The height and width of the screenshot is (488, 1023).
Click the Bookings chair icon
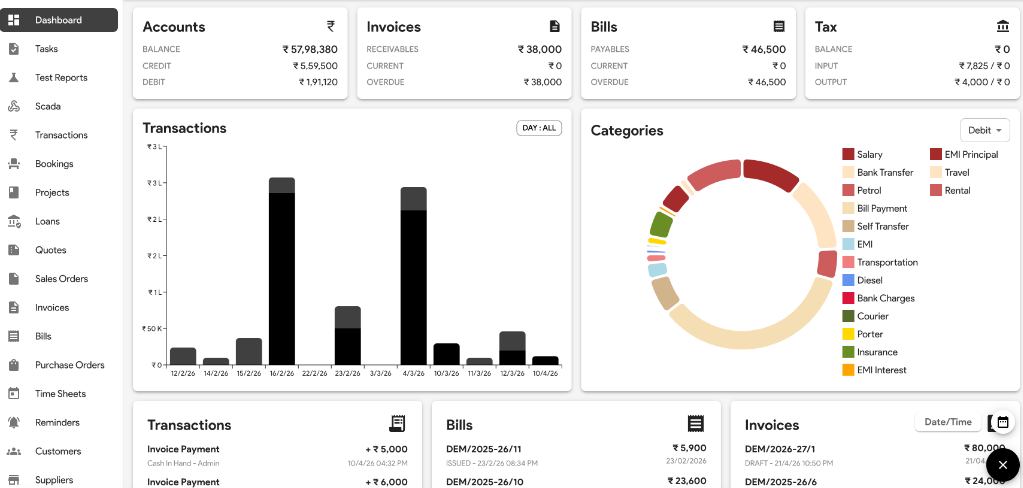[x=13, y=164]
